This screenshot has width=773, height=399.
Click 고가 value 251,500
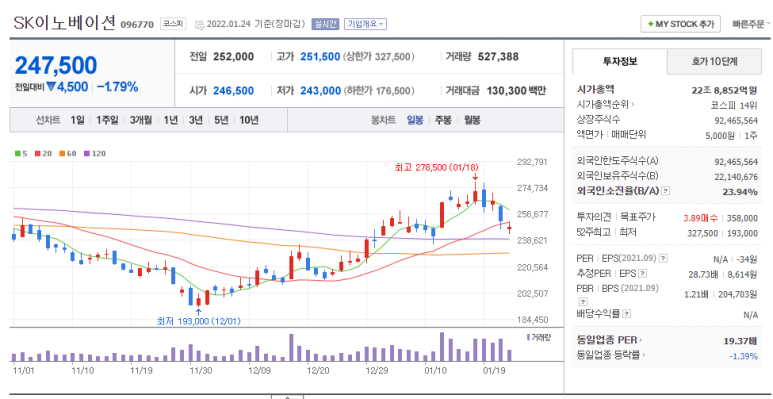click(x=320, y=57)
